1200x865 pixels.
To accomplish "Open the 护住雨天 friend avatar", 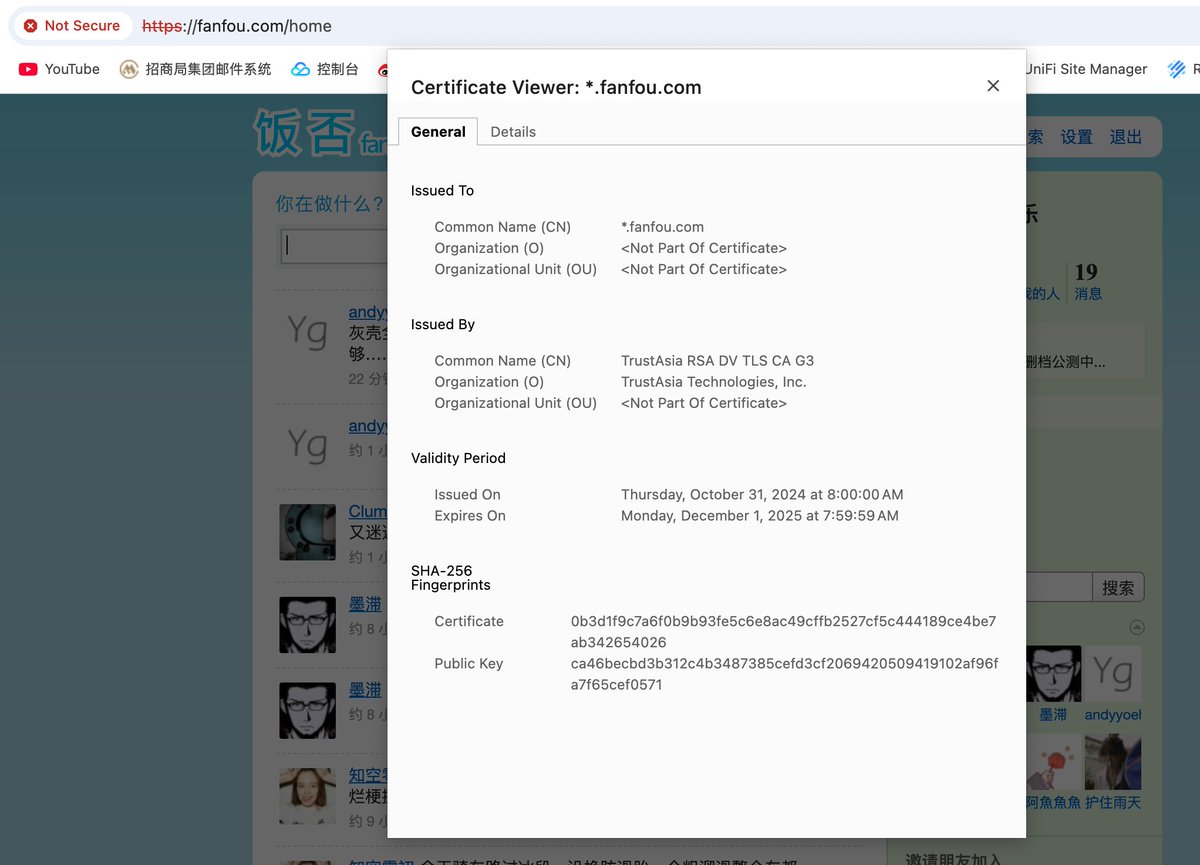I will coord(1113,762).
